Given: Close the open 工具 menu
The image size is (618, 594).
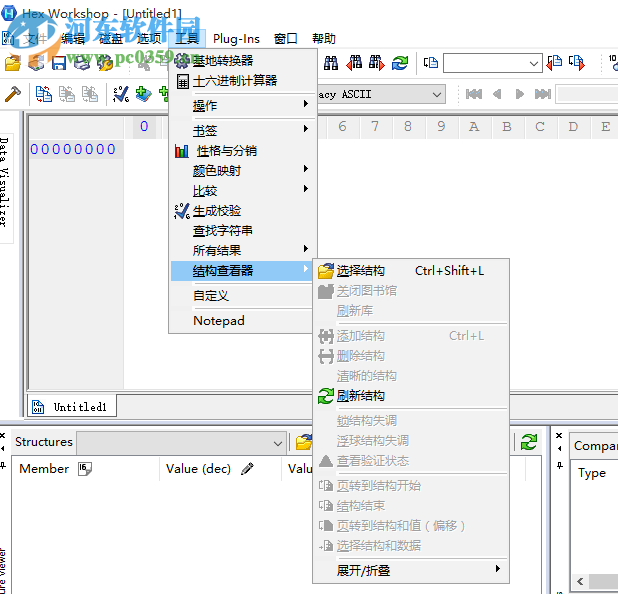Looking at the screenshot, I should 187,39.
